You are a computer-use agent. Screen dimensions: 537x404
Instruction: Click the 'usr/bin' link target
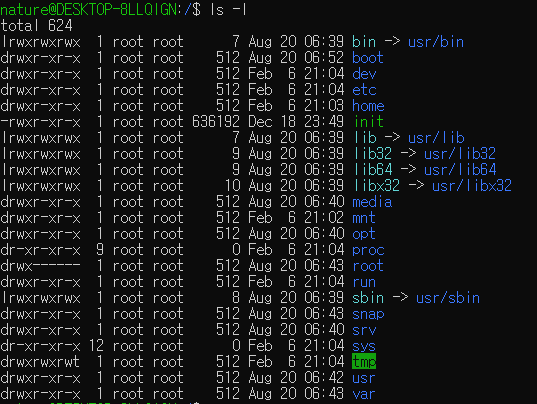(436, 42)
